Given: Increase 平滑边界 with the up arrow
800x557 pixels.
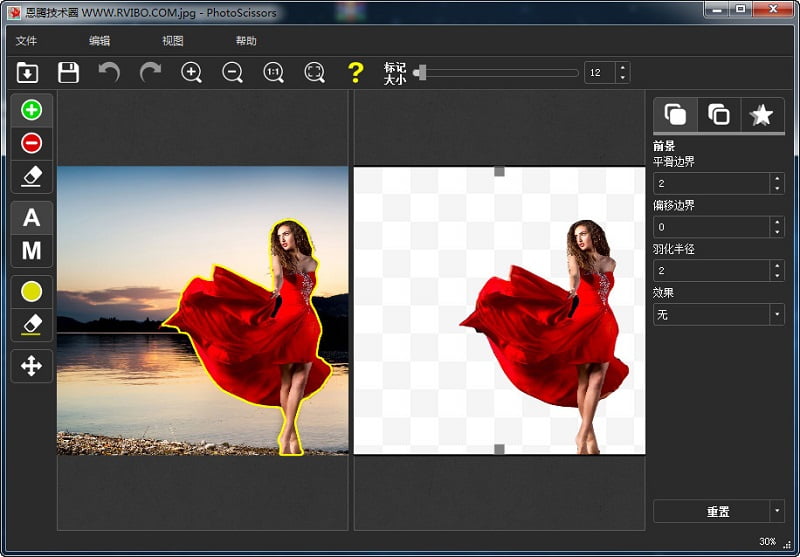Looking at the screenshot, I should pos(777,179).
